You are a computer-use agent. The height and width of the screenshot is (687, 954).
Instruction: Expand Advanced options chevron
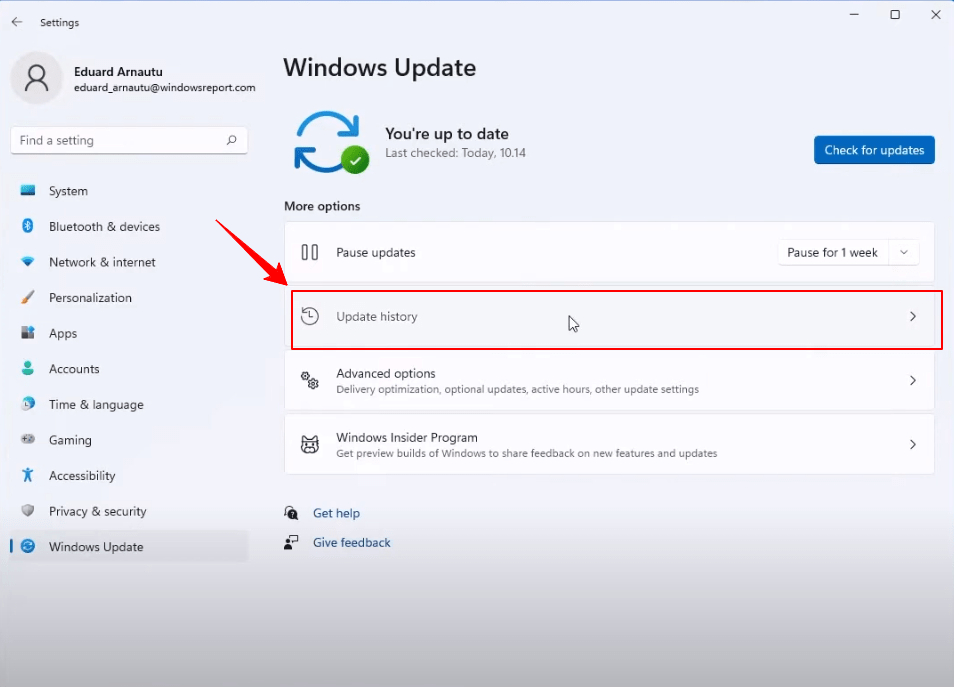pos(913,380)
